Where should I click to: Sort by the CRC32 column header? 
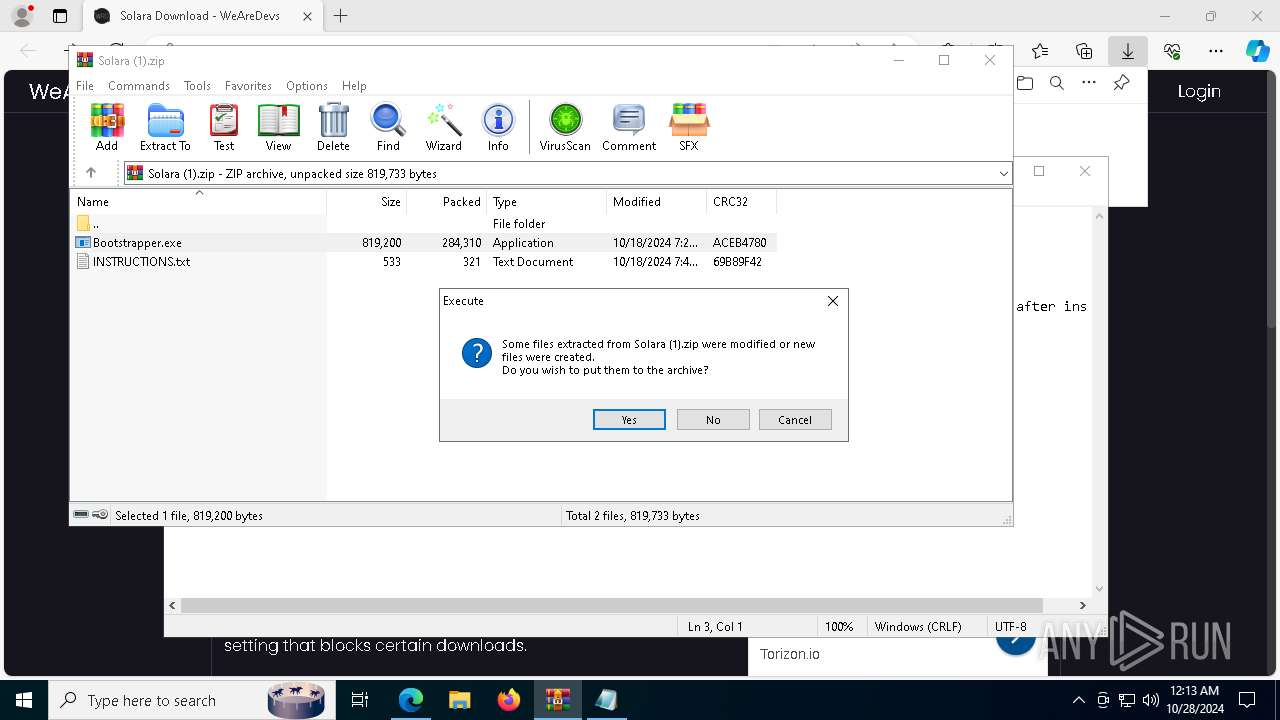coord(742,201)
